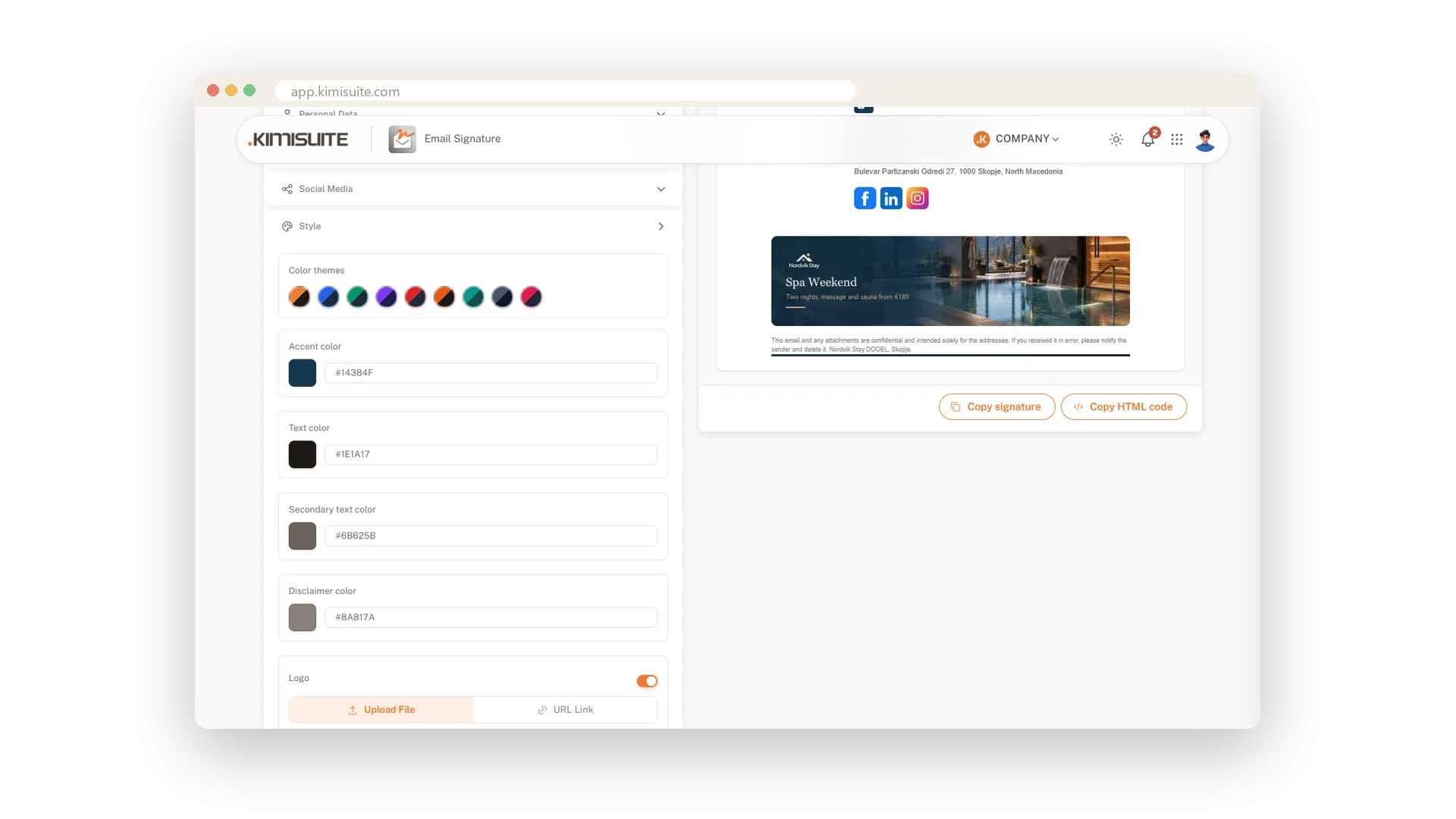Viewport: 1456px width, 819px height.
Task: Toggle the Logo switch off
Action: (647, 681)
